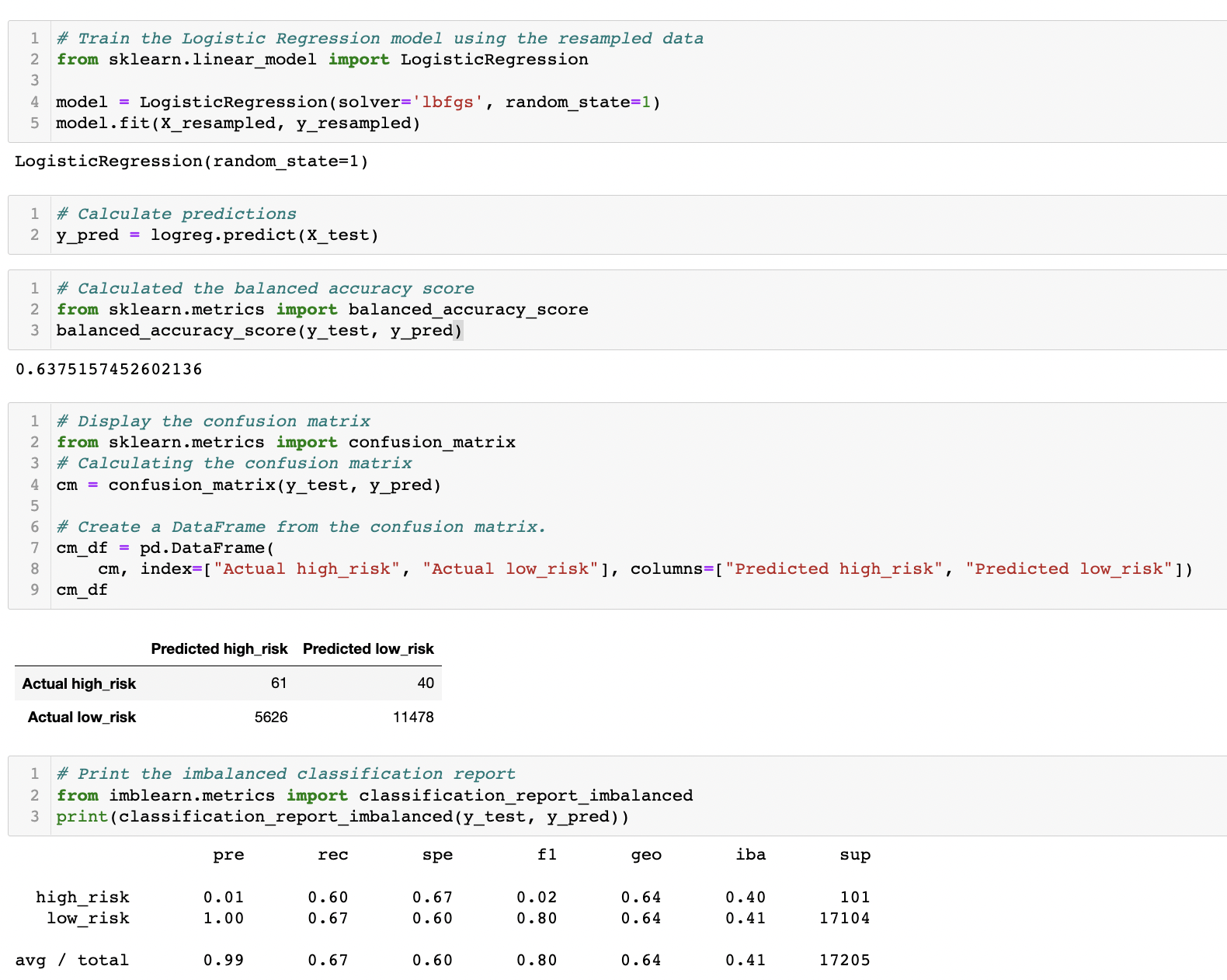Click the 'Predicted low_risk' table column header

point(368,649)
